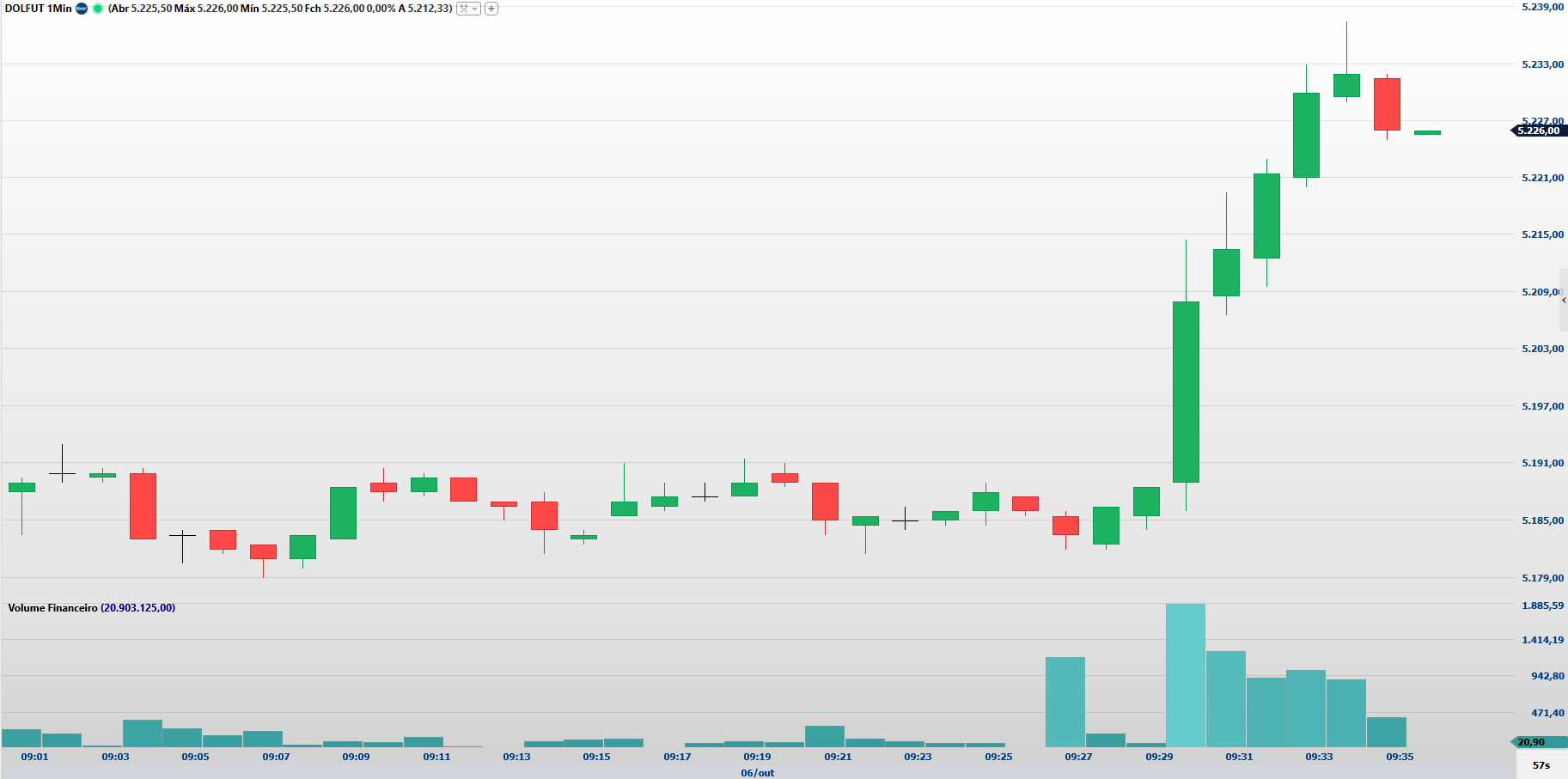This screenshot has height=779, width=1568.
Task: Click the DOLFUT 1Min chart title
Action: point(38,9)
